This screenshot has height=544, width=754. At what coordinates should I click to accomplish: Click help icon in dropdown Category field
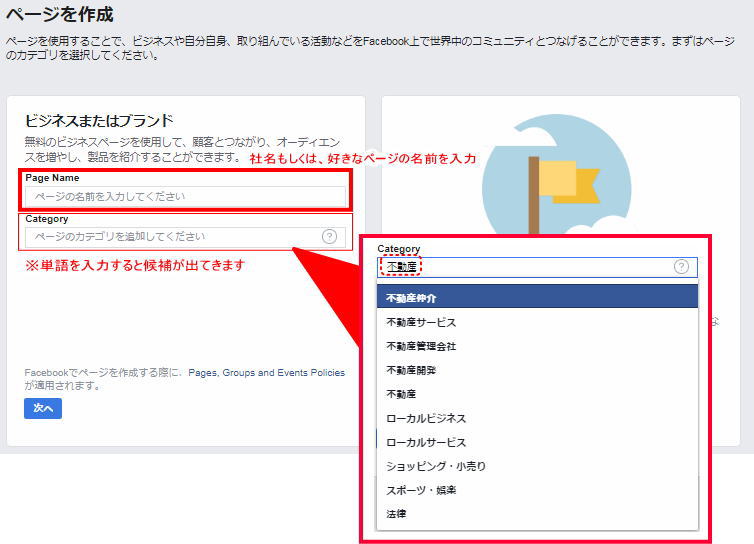tap(681, 266)
